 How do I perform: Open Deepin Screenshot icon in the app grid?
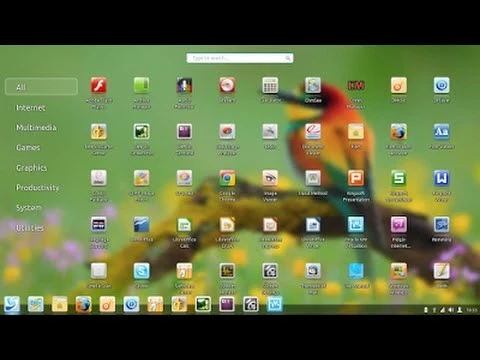141,132
